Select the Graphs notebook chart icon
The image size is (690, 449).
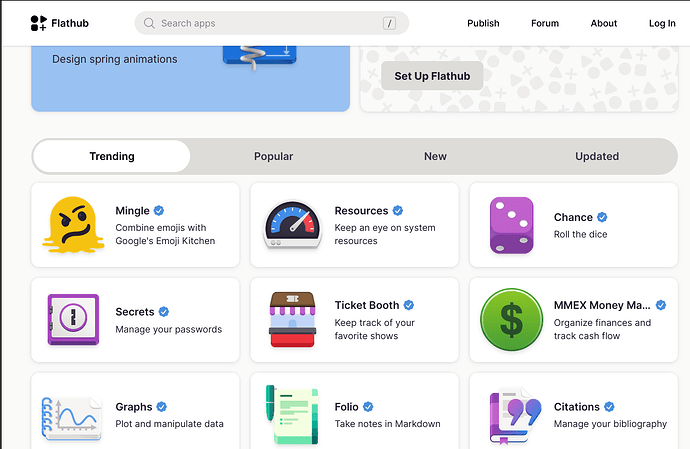(x=72, y=418)
